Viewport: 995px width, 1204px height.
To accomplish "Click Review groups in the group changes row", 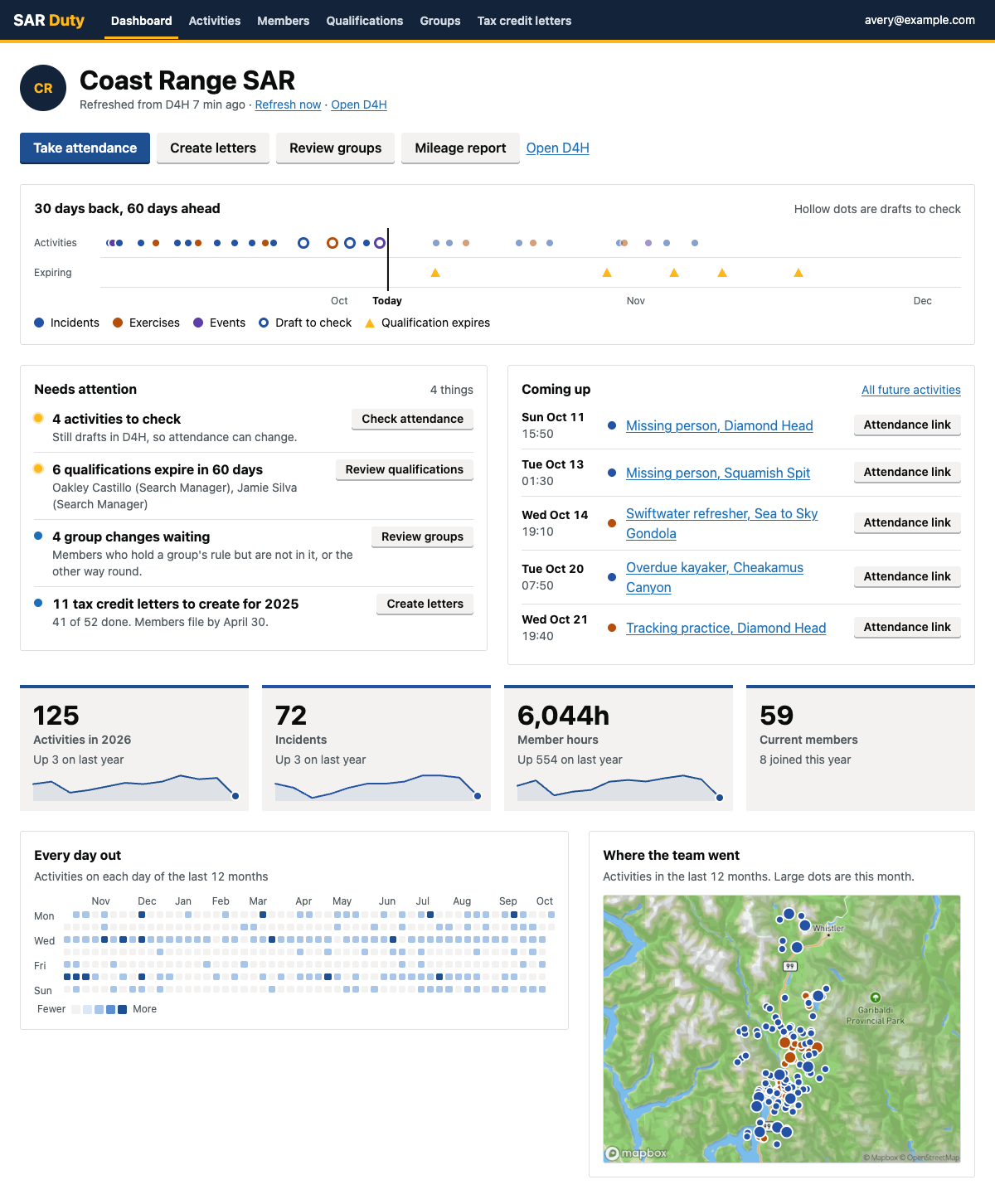I will [423, 536].
